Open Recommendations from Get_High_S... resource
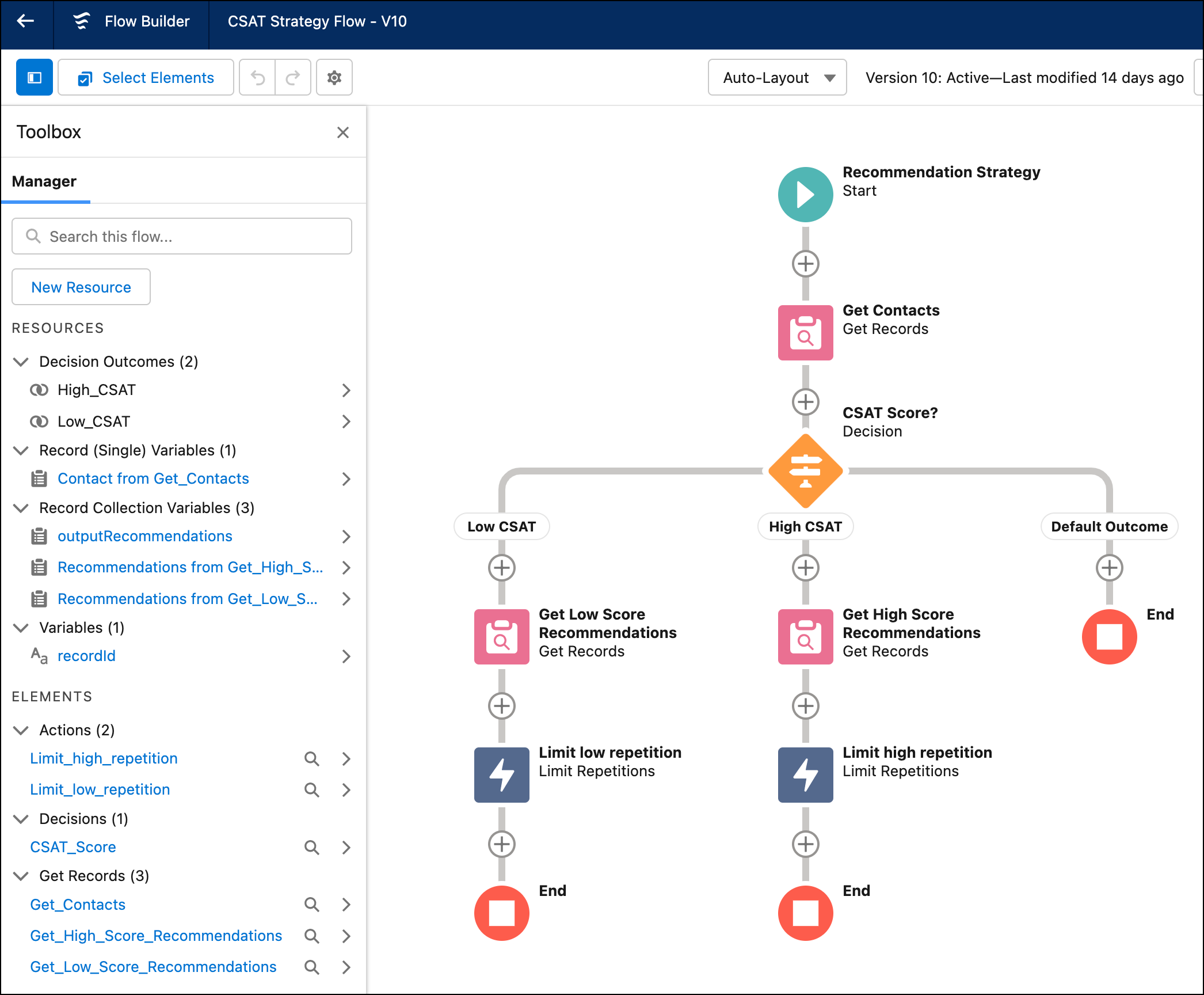The width and height of the screenshot is (1204, 995). pos(190,567)
